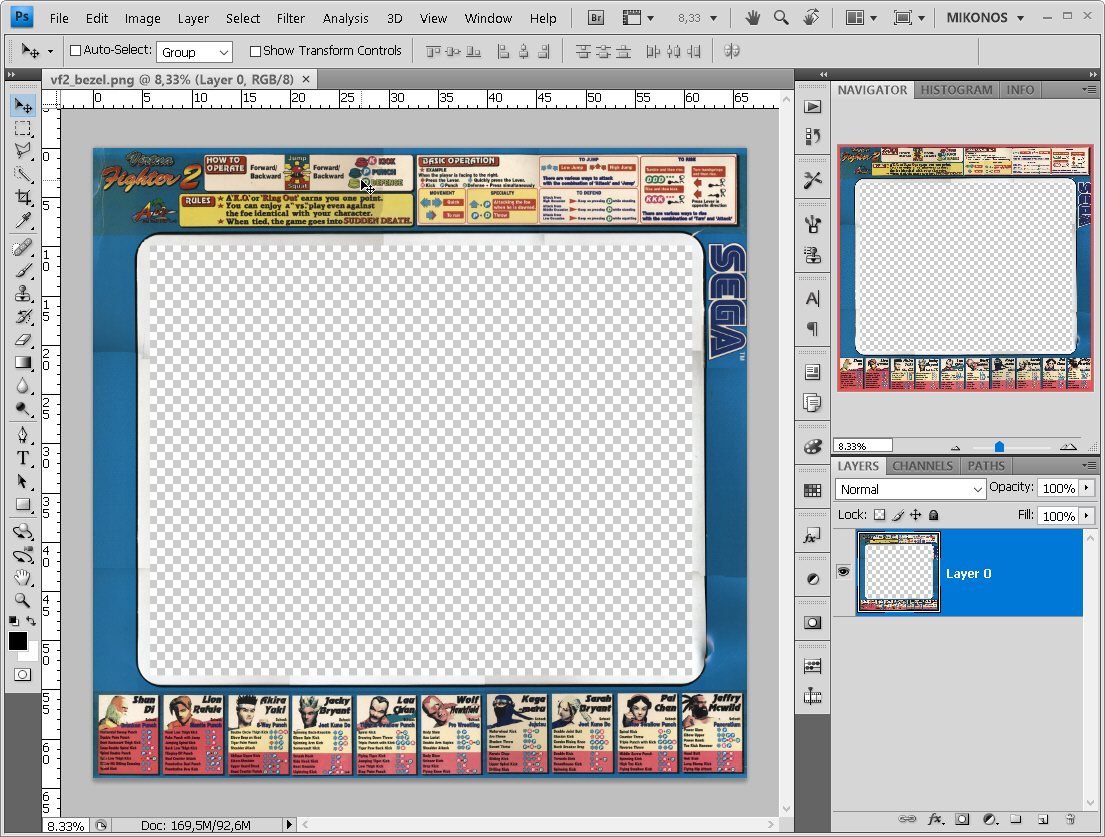Enable the Auto-Select checkbox

coord(75,51)
